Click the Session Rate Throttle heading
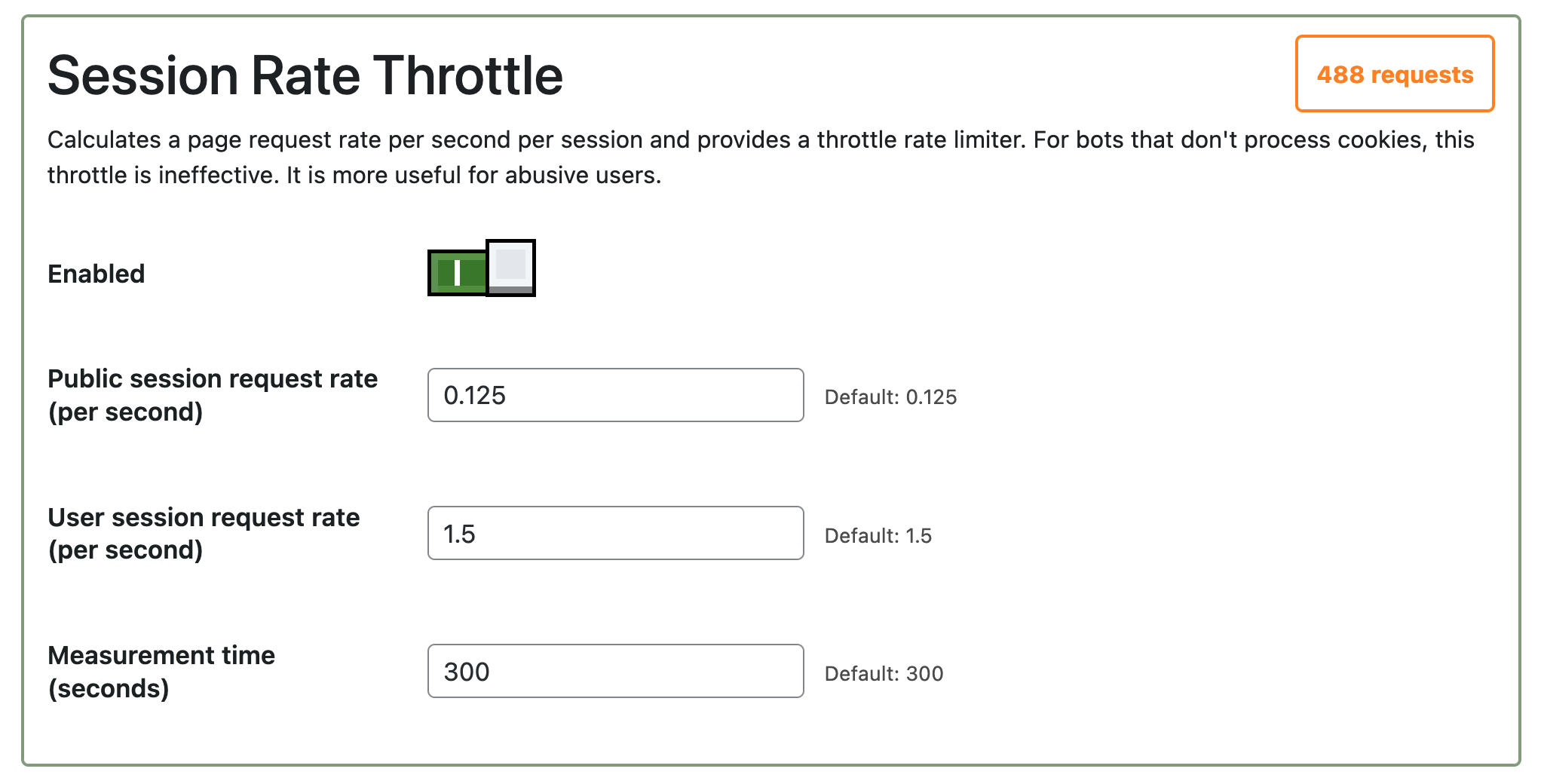 305,75
